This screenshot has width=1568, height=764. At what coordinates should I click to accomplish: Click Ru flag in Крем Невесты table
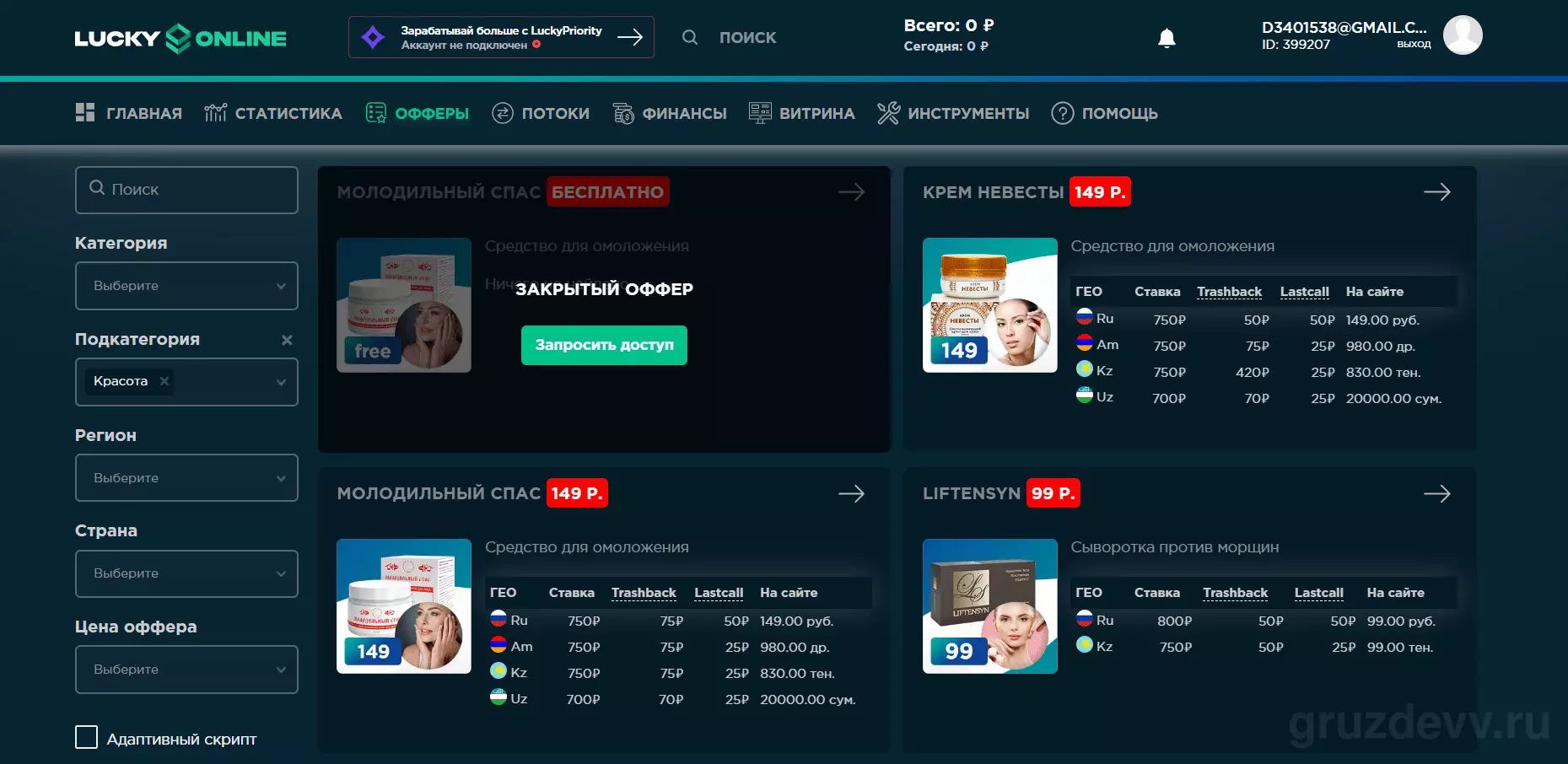(1085, 318)
